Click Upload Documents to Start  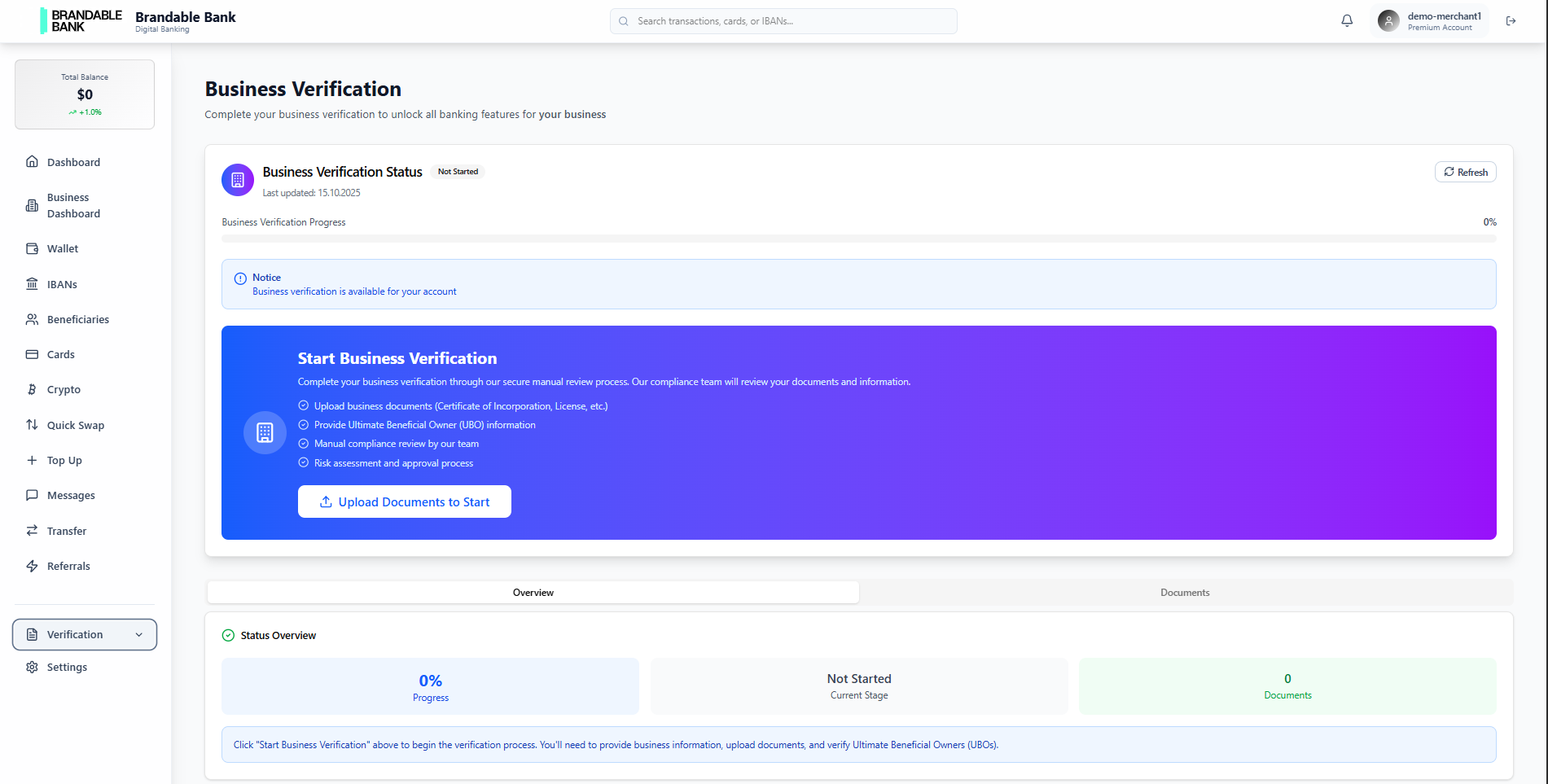point(404,501)
